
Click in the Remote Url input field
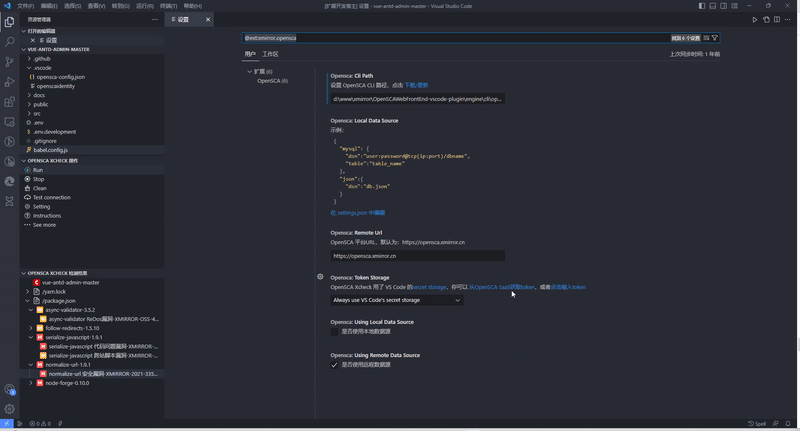click(x=417, y=256)
